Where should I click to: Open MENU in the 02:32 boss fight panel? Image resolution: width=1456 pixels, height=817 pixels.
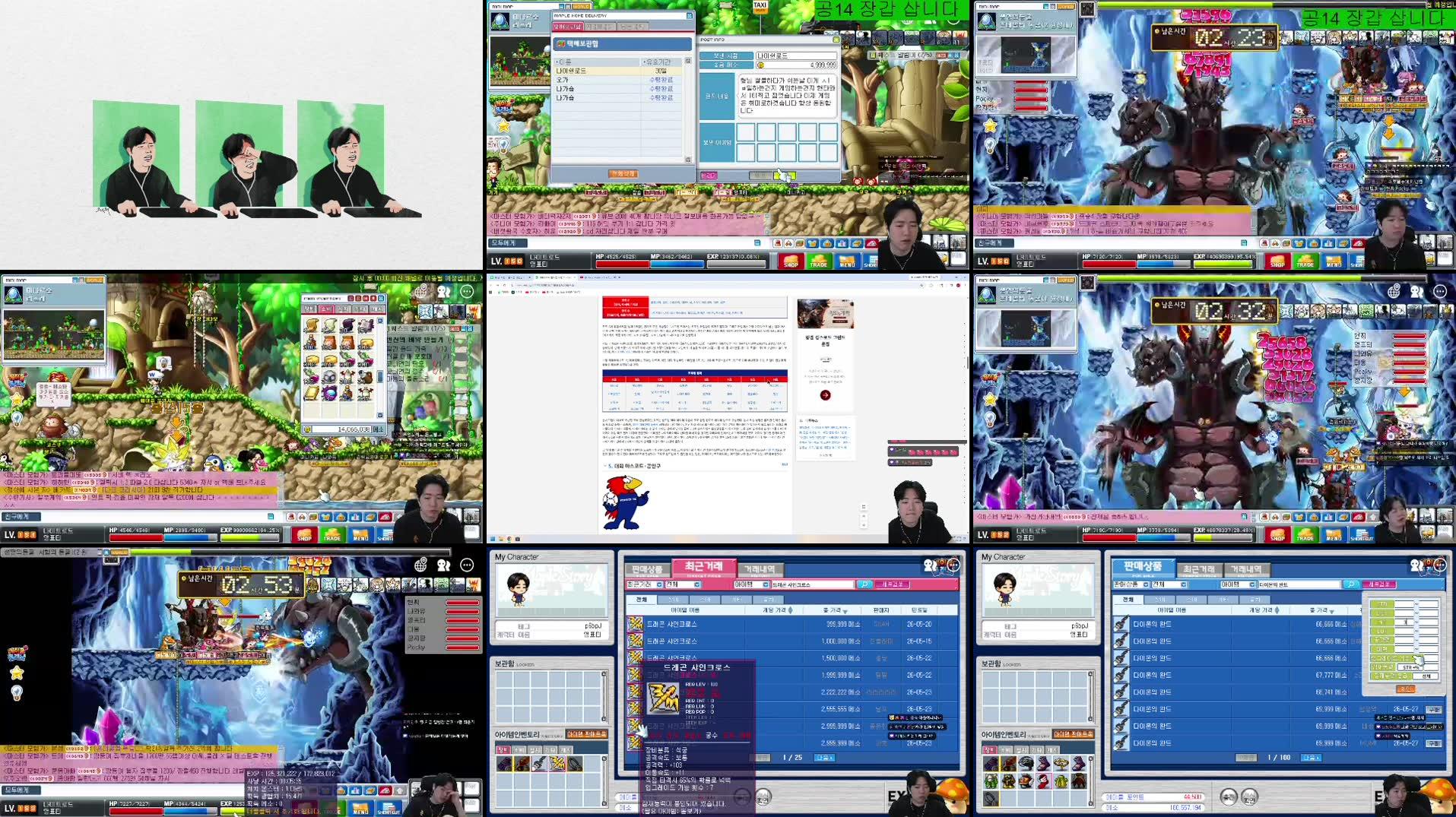(1334, 535)
